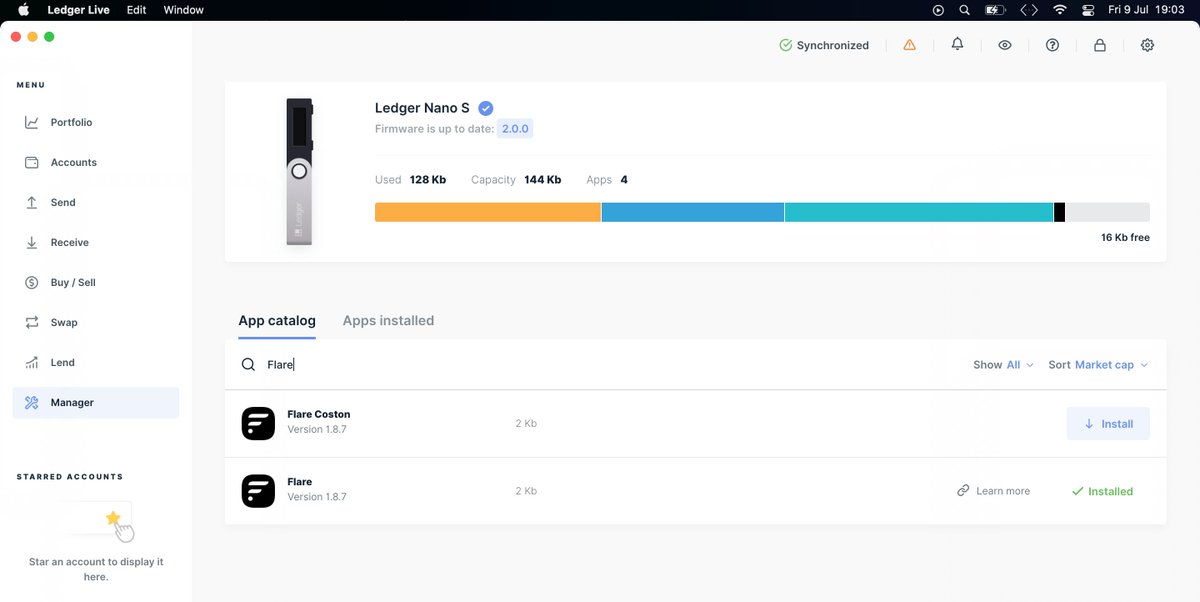Switch to the App catalog tab
The image size is (1200, 602).
click(277, 321)
